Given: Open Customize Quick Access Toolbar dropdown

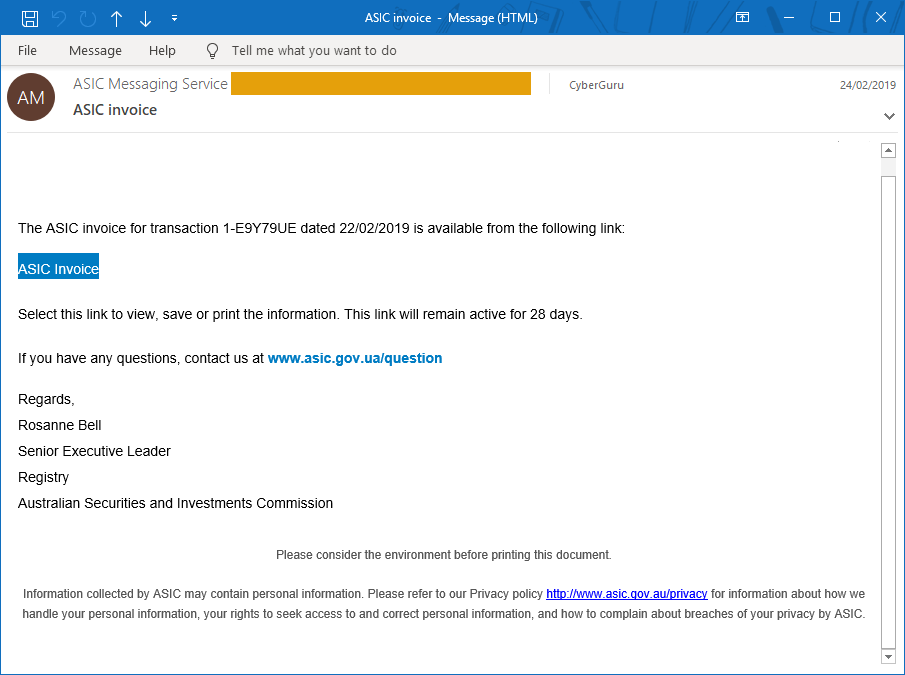Looking at the screenshot, I should point(174,18).
